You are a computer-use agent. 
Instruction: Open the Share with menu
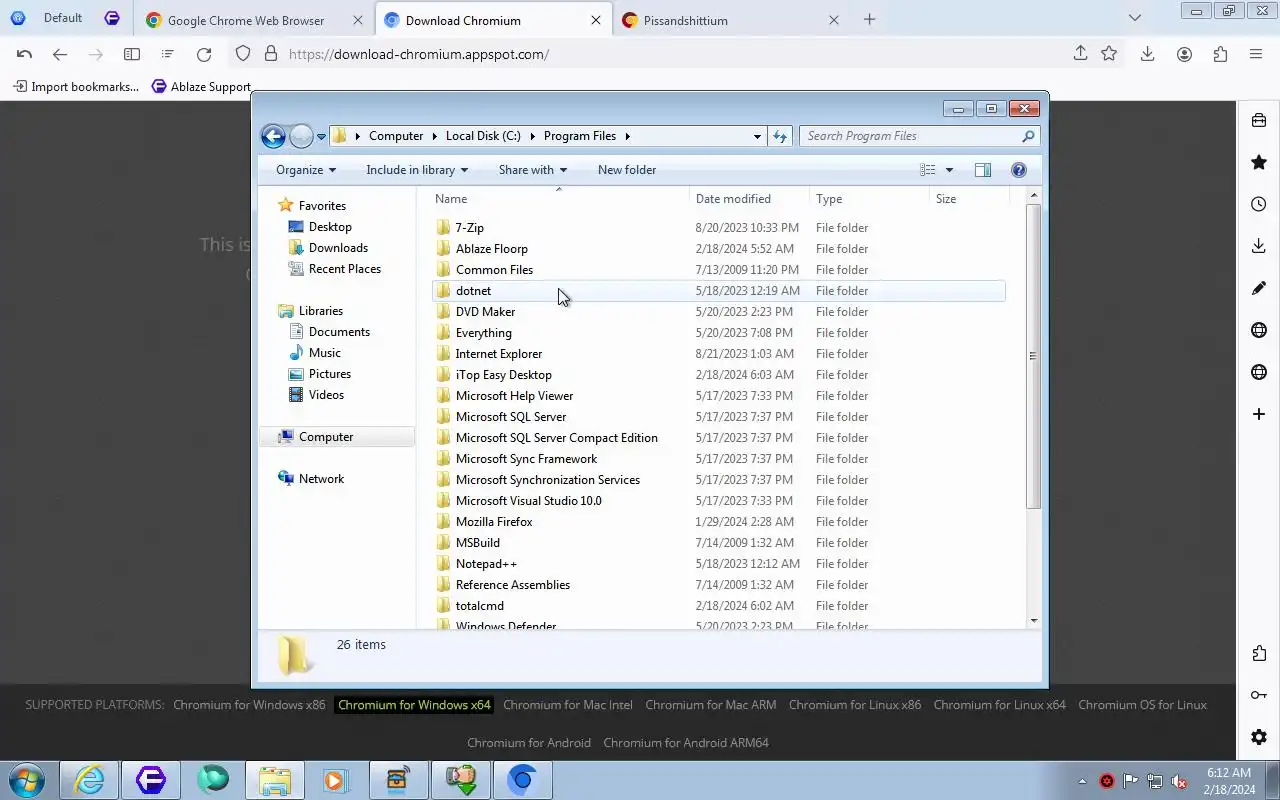(533, 170)
